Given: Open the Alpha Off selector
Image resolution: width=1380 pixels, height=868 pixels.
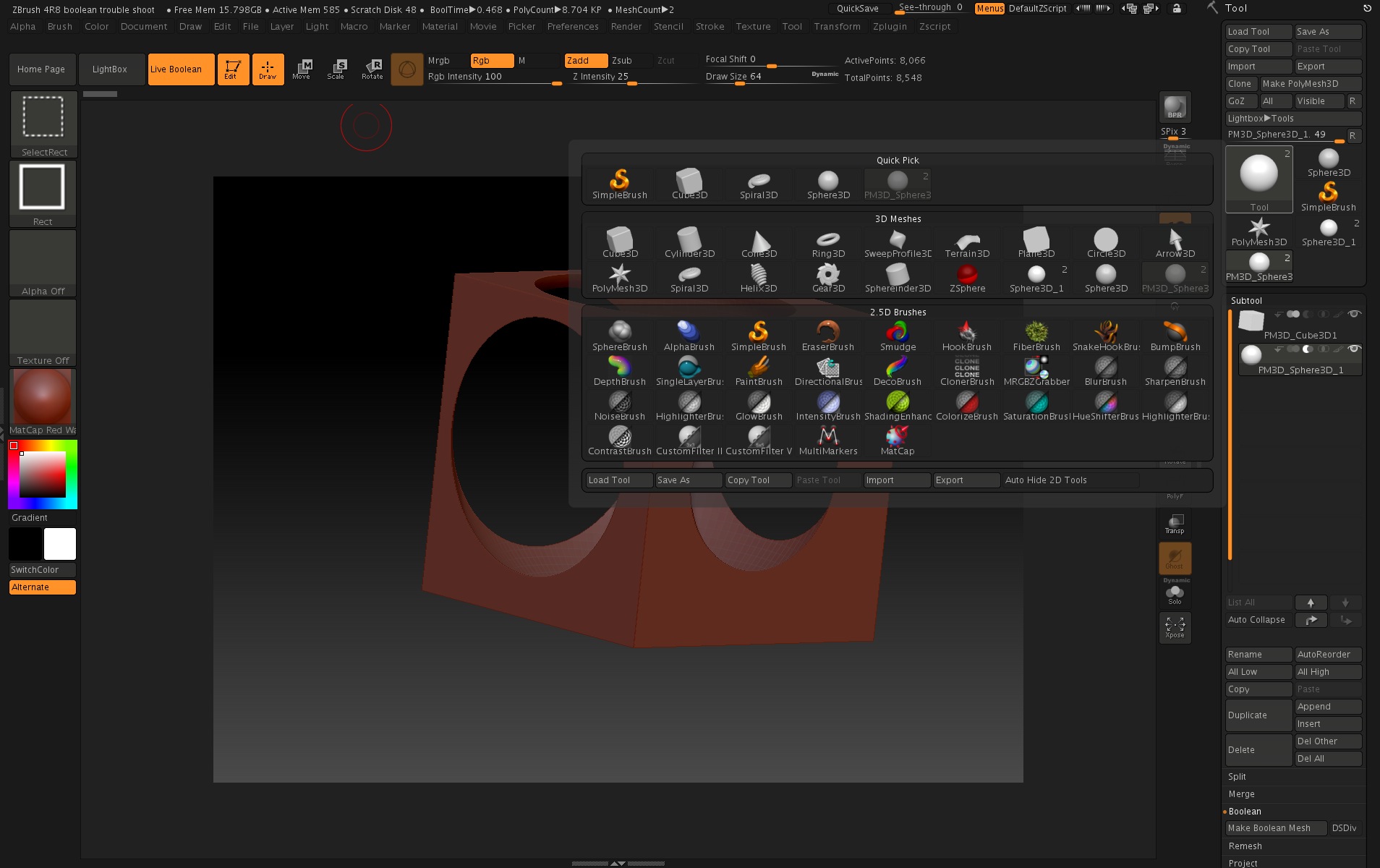Looking at the screenshot, I should (x=43, y=263).
